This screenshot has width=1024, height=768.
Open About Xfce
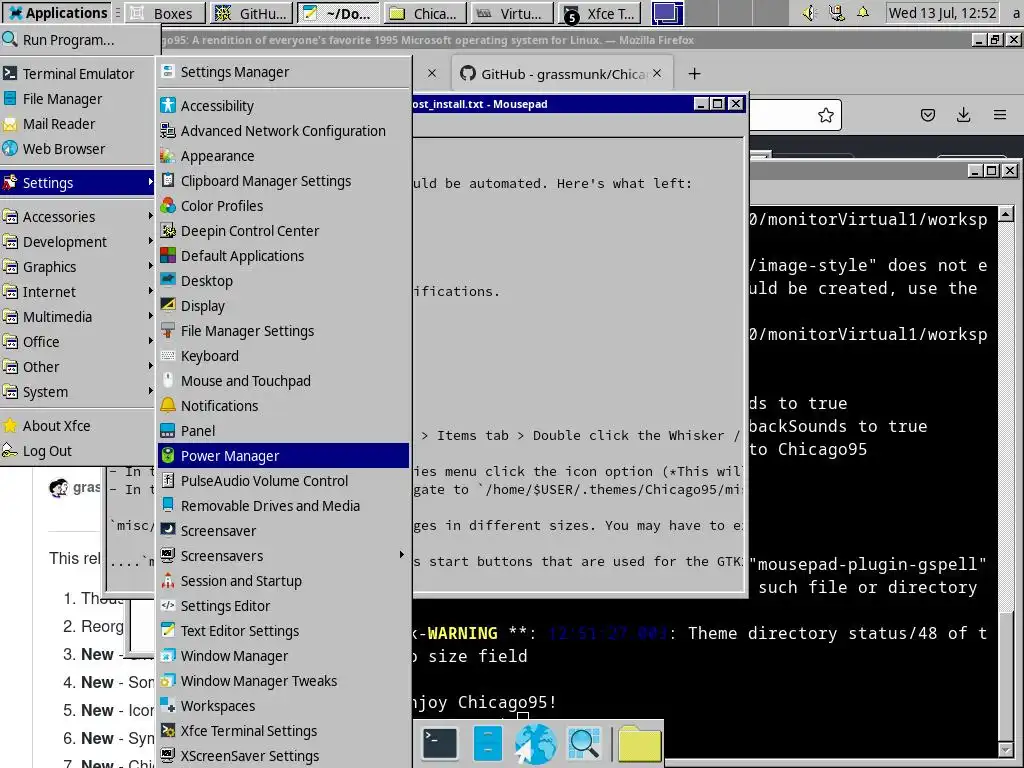[78, 426]
